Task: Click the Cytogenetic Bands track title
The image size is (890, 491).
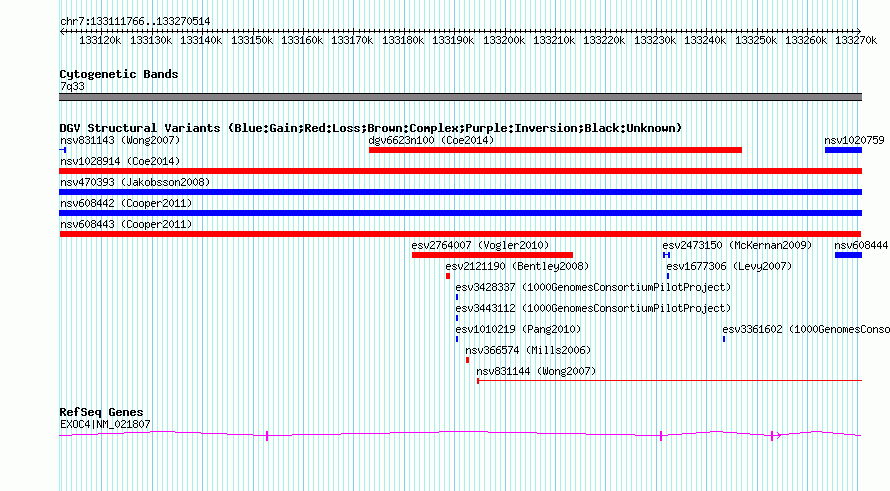Action: click(119, 74)
